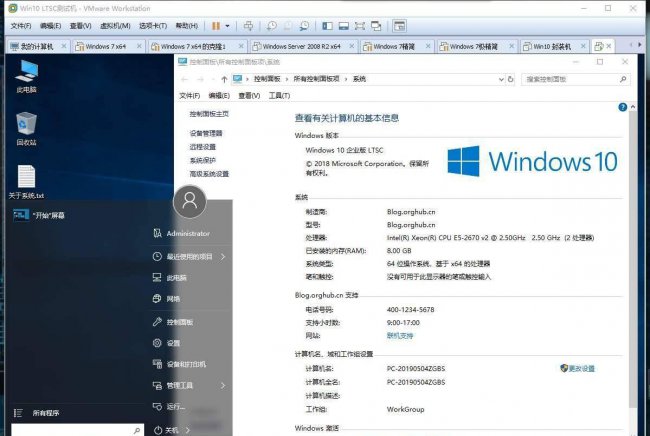Refresh the control panel view
Viewport: 650px width, 436px height.
(510, 79)
